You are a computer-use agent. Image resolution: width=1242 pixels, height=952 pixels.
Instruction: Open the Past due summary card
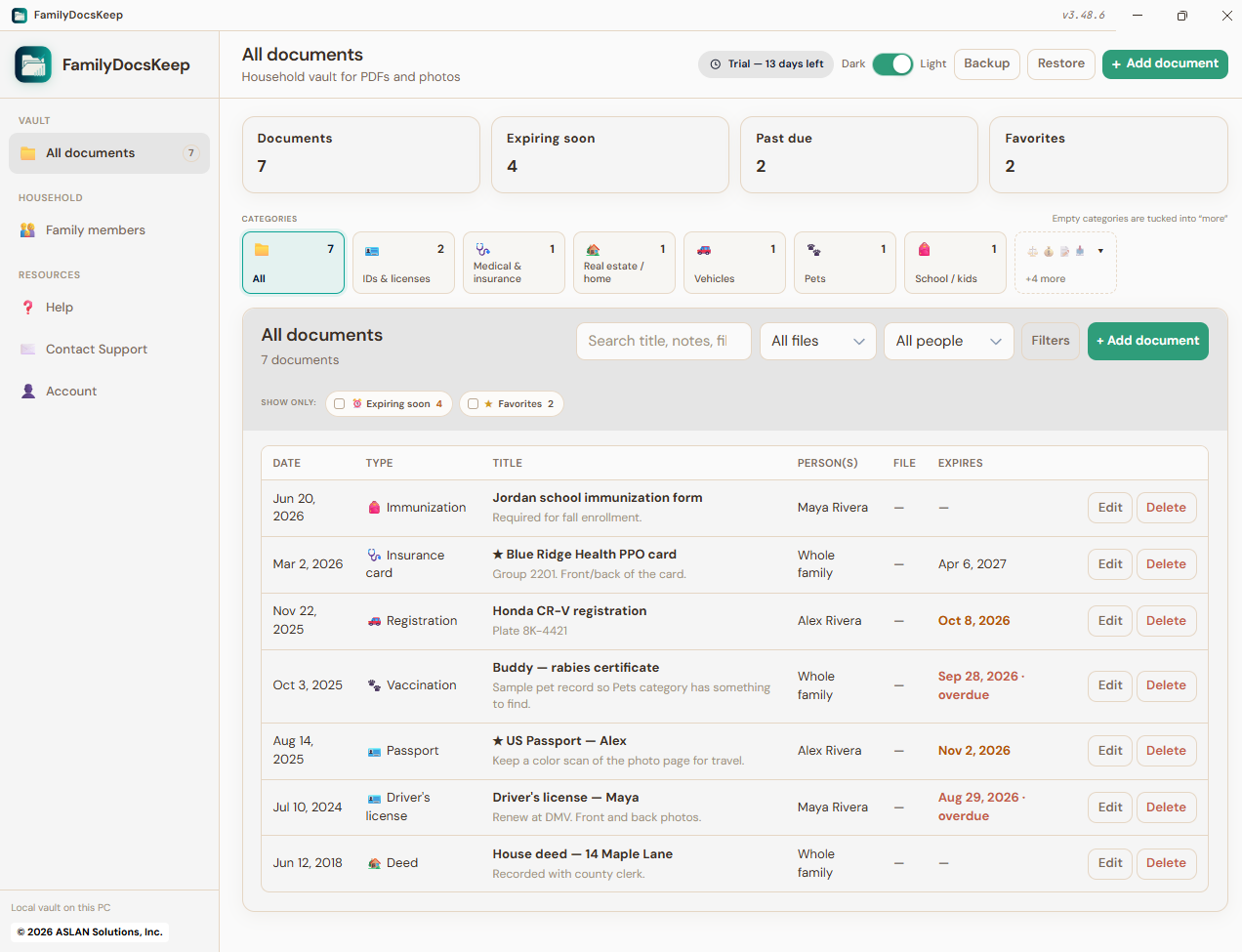(859, 154)
